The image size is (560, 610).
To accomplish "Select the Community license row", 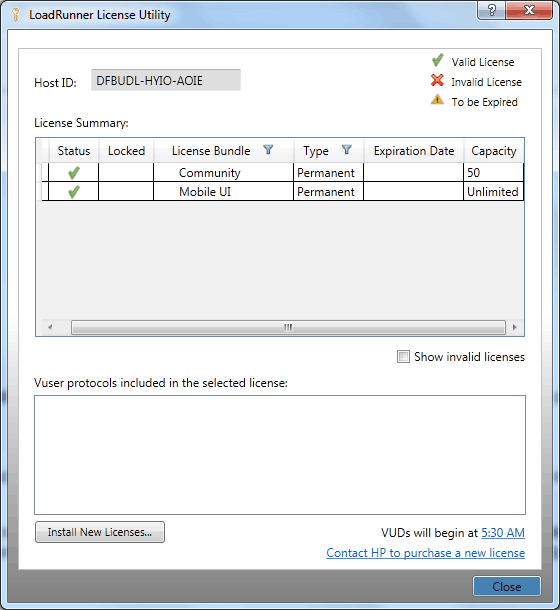I will click(283, 172).
